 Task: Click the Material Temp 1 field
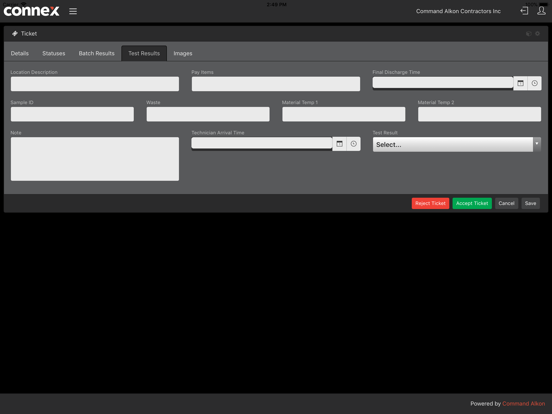point(344,114)
